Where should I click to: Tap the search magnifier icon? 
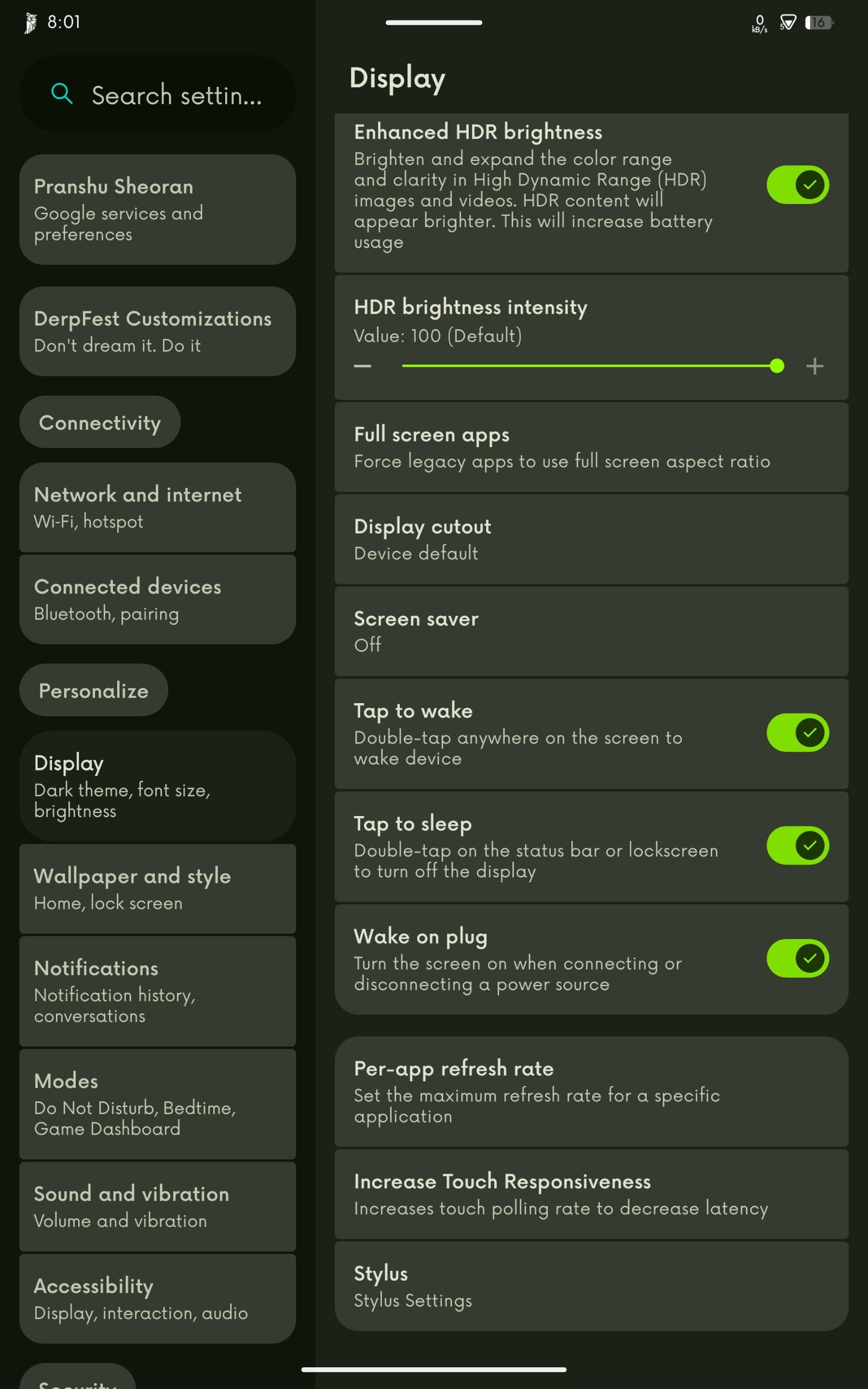coord(62,93)
